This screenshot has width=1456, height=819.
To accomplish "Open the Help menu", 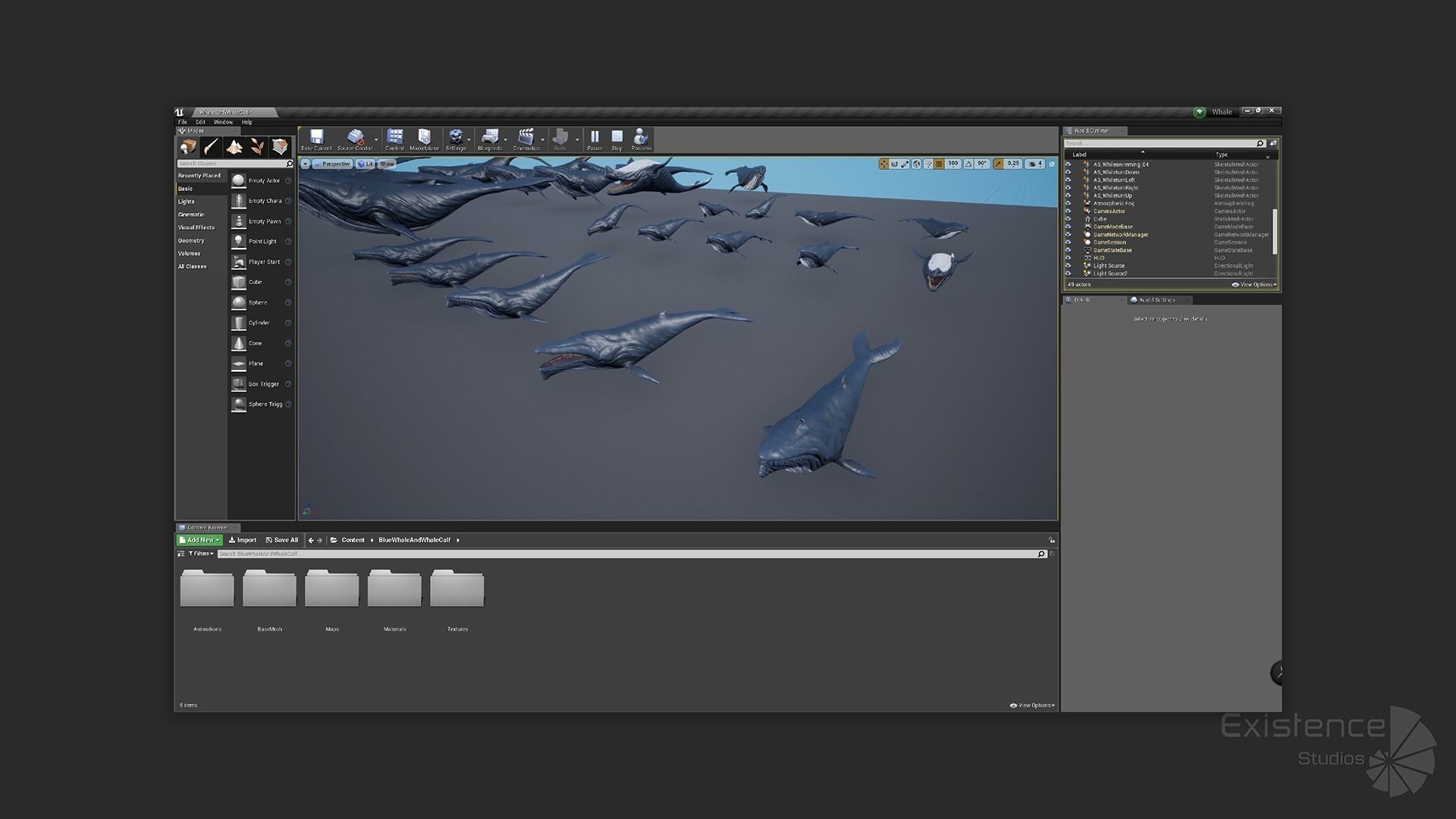I will pyautogui.click(x=246, y=122).
